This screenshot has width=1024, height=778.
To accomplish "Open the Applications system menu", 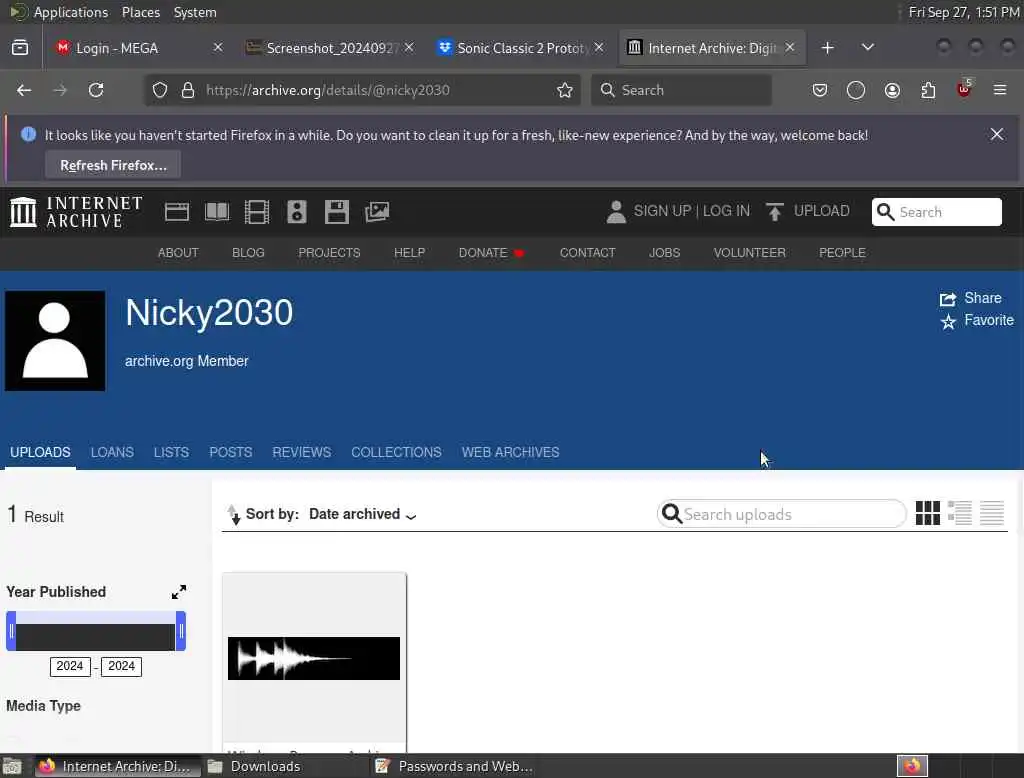I will [71, 12].
